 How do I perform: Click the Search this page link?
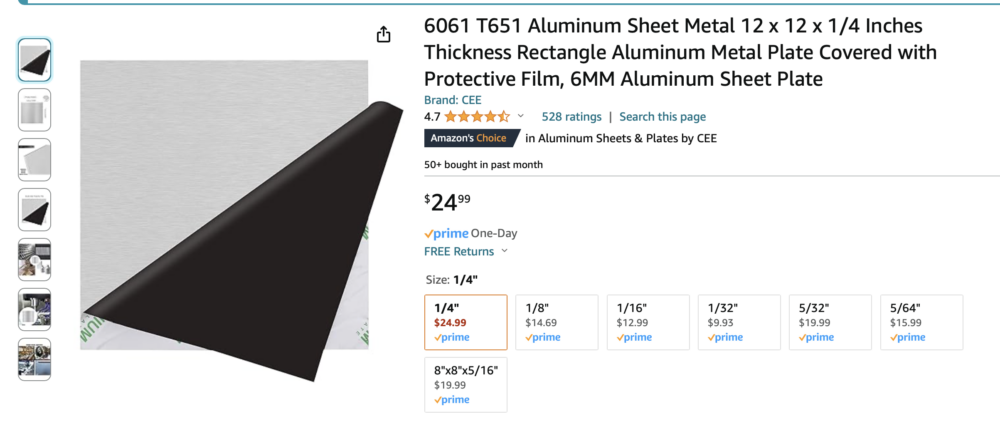pyautogui.click(x=662, y=117)
